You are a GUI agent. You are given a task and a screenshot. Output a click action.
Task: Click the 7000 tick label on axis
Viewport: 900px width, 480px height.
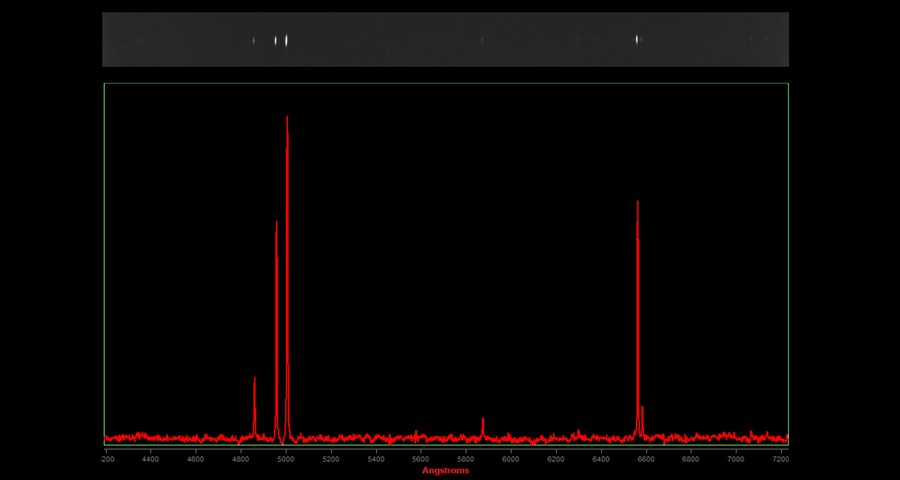735,459
